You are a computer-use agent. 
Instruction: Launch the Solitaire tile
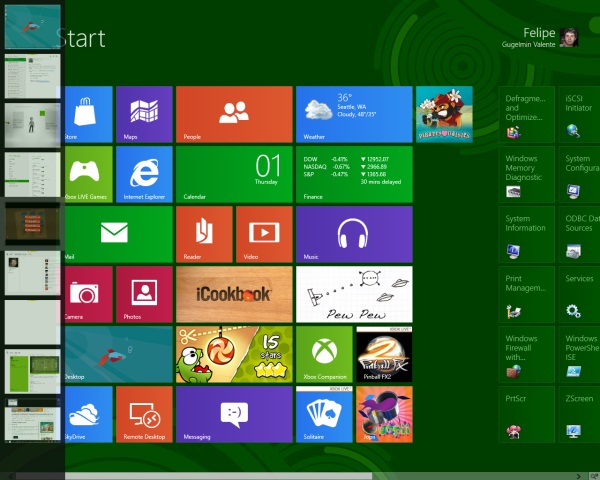click(324, 414)
